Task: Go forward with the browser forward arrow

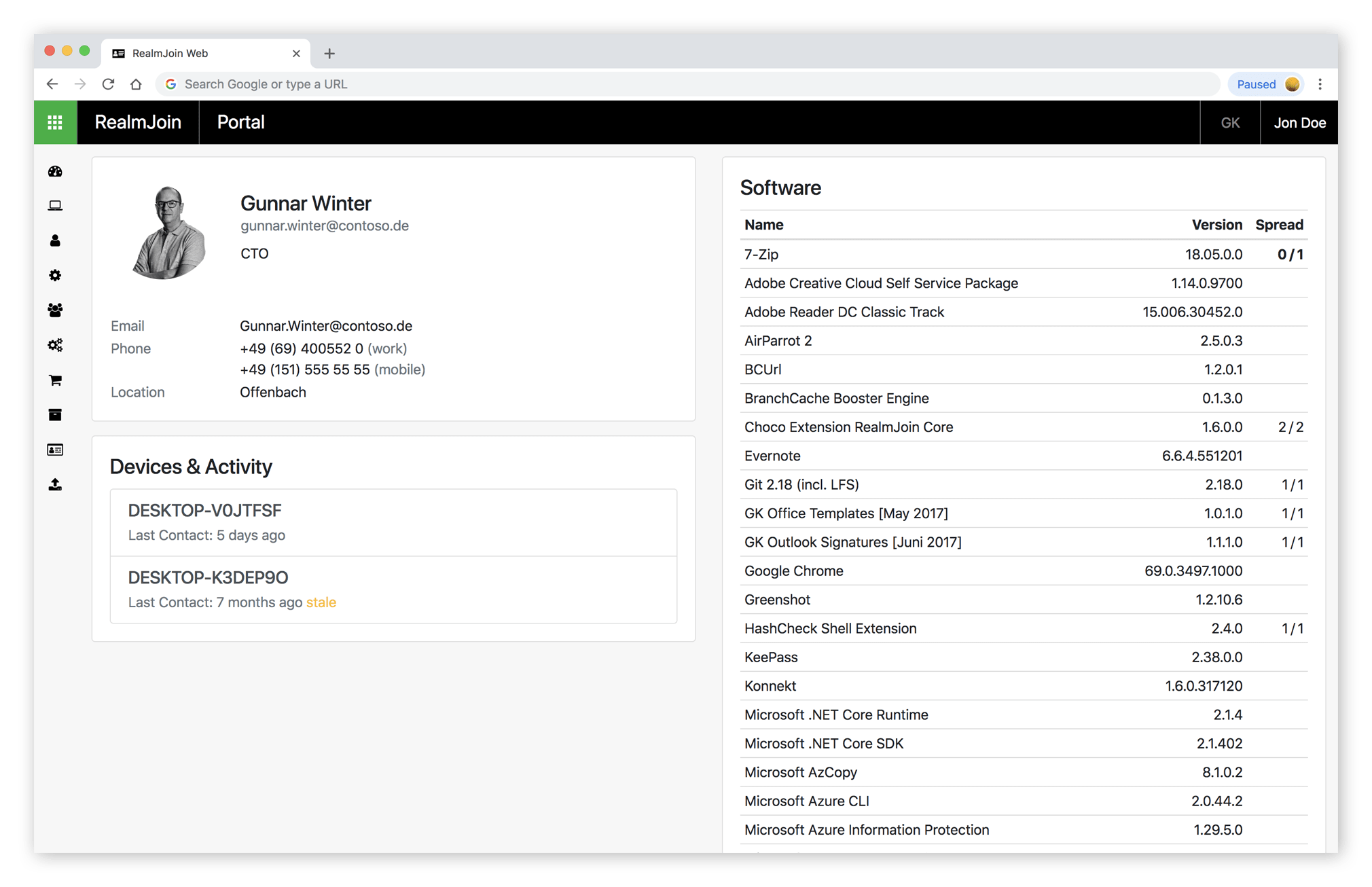Action: click(x=80, y=84)
